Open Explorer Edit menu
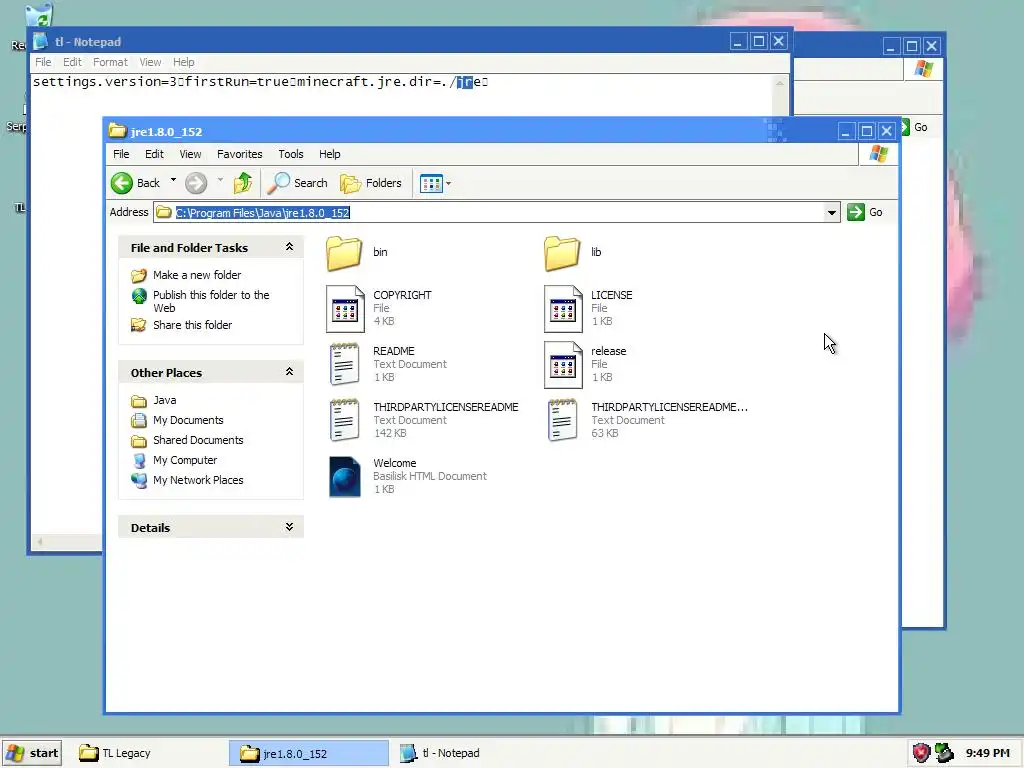 pyautogui.click(x=154, y=154)
